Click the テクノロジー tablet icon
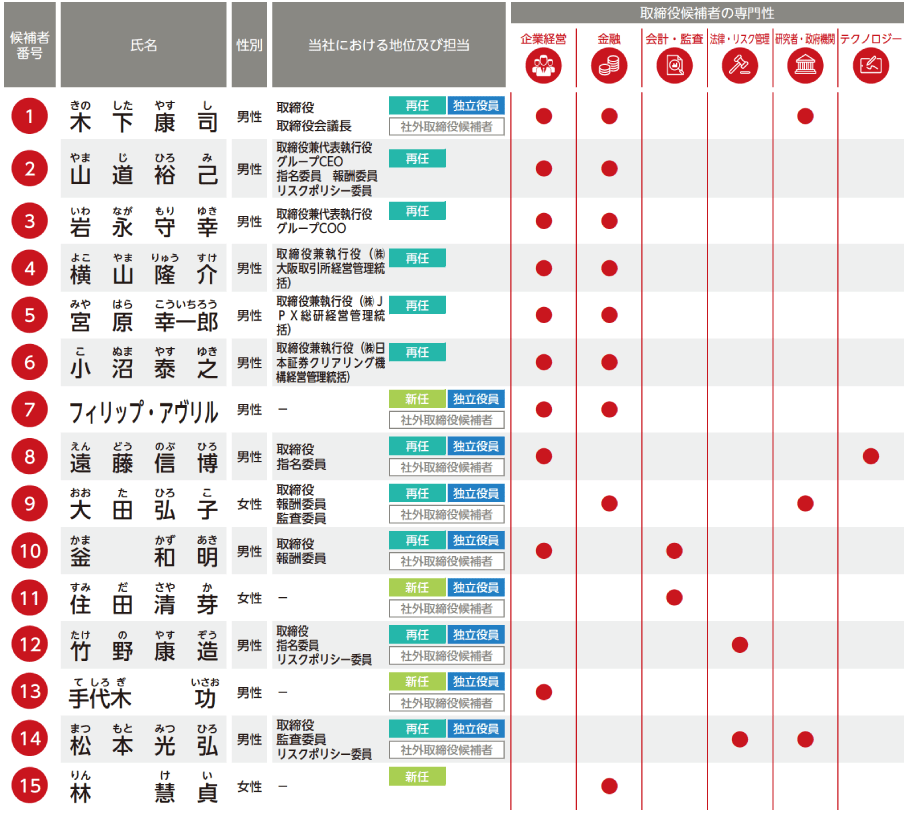Screen dimensions: 908x817 pyautogui.click(x=870, y=66)
